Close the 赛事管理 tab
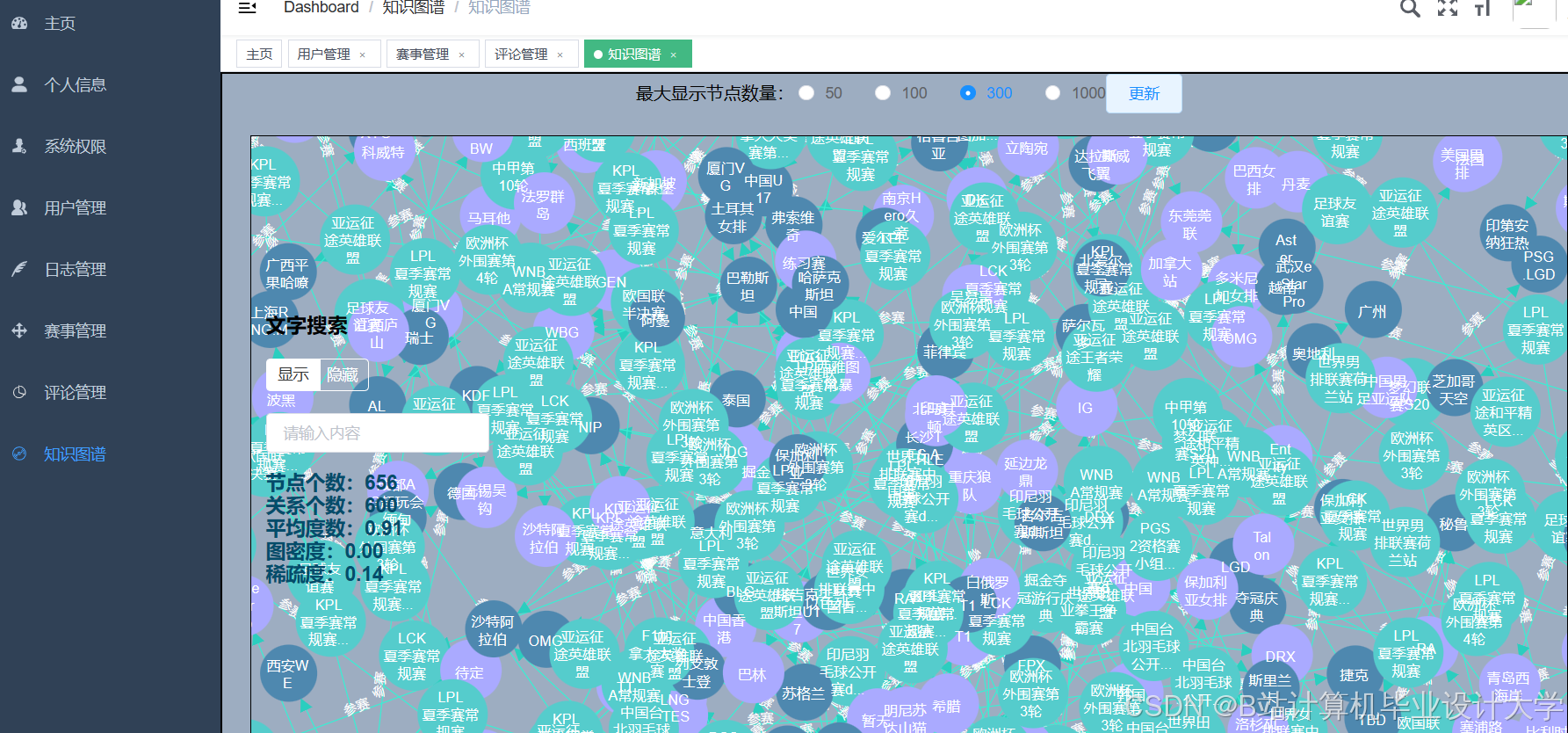Screen dimensions: 1568x733 [x=461, y=54]
